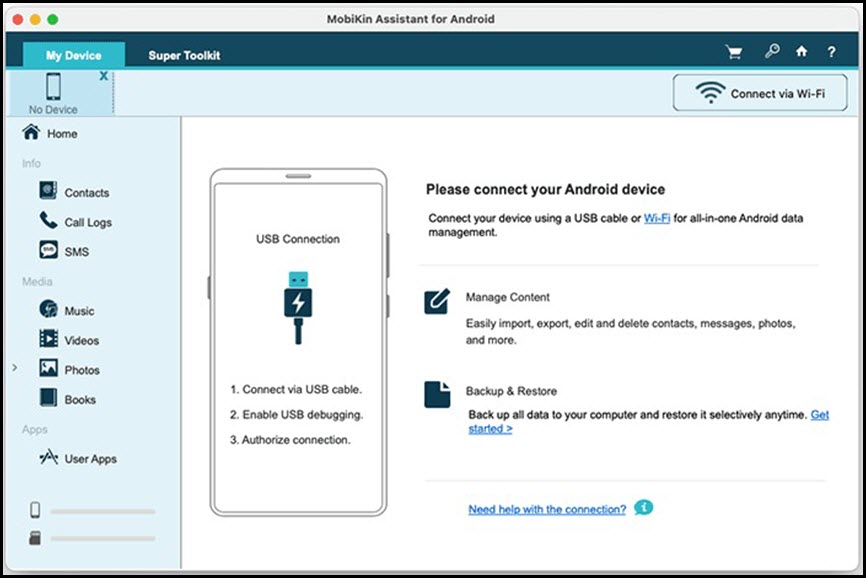Click the key registration icon

pyautogui.click(x=772, y=51)
